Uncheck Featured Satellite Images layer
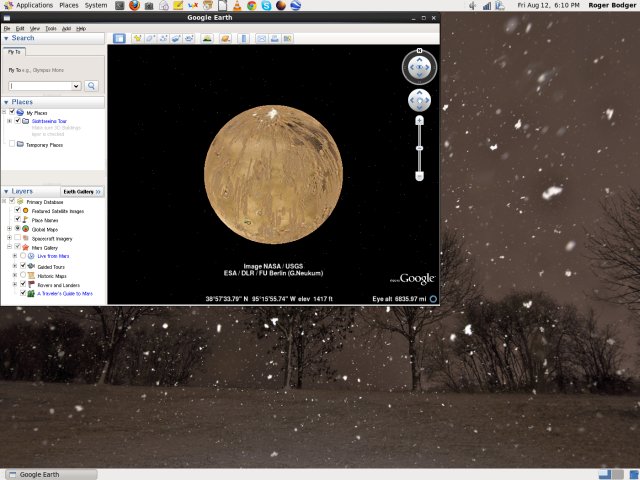640x480 pixels. coord(18,210)
